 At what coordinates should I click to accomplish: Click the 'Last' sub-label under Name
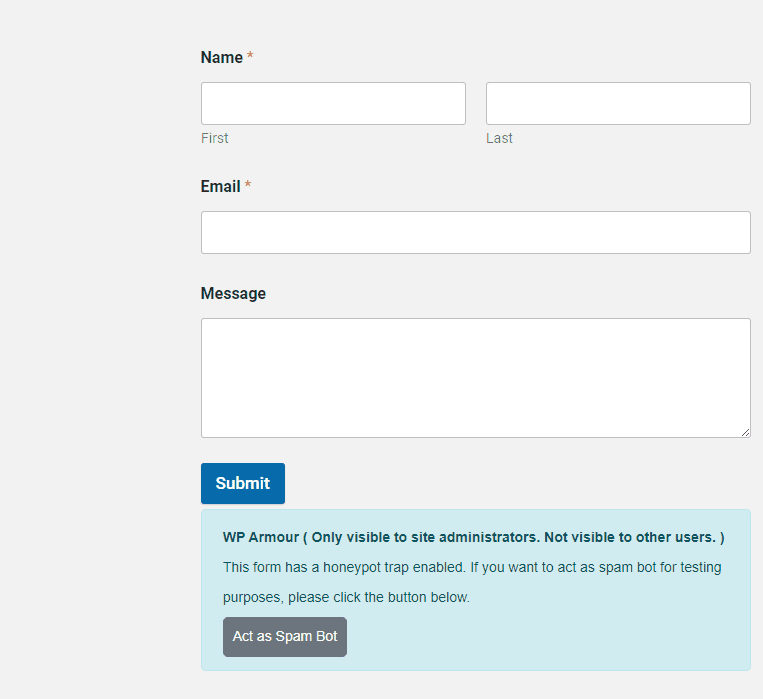pyautogui.click(x=499, y=139)
